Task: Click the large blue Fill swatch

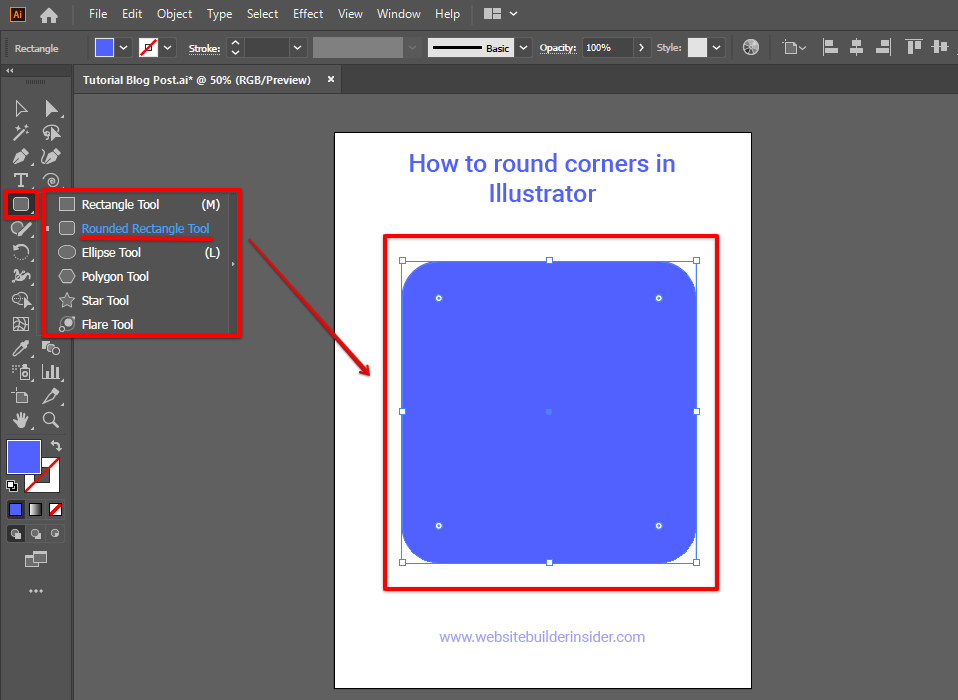Action: [24, 457]
